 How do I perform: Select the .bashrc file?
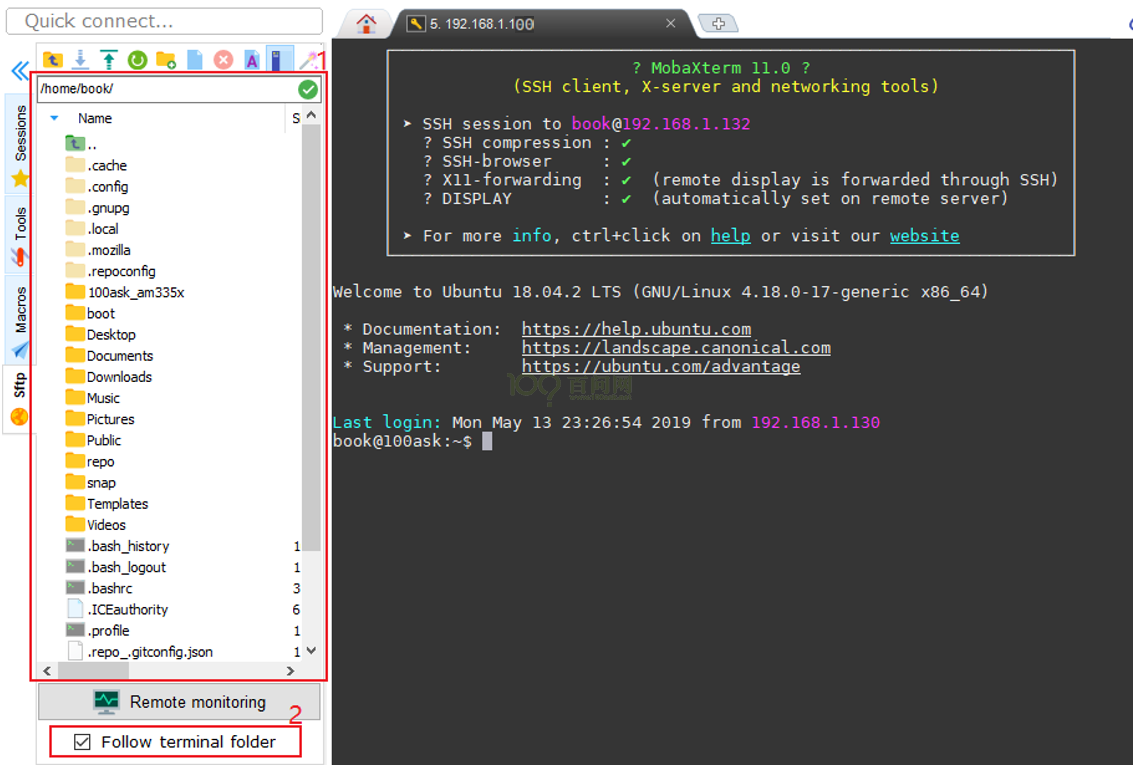[x=99, y=588]
